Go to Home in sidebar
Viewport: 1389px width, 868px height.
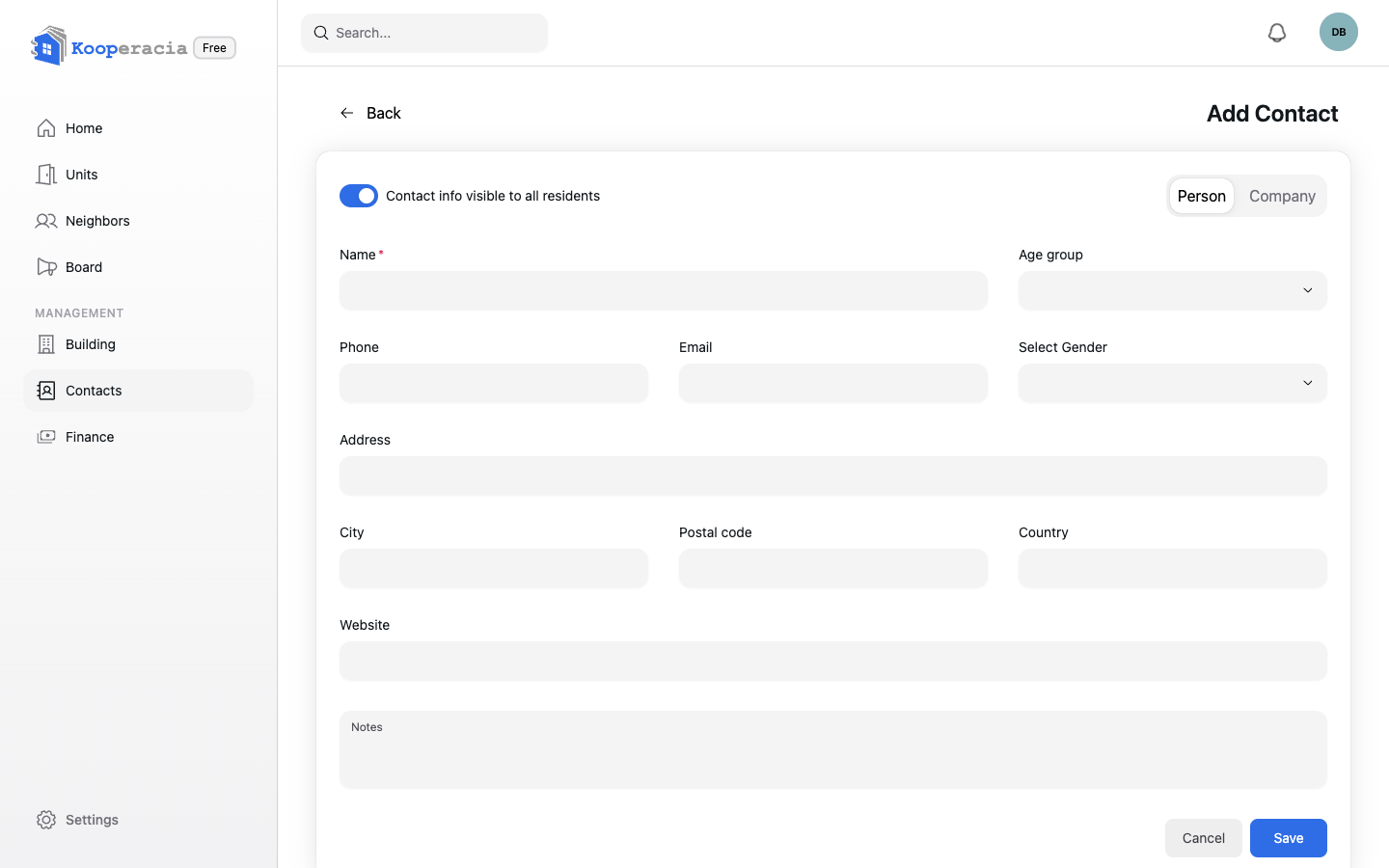138,128
